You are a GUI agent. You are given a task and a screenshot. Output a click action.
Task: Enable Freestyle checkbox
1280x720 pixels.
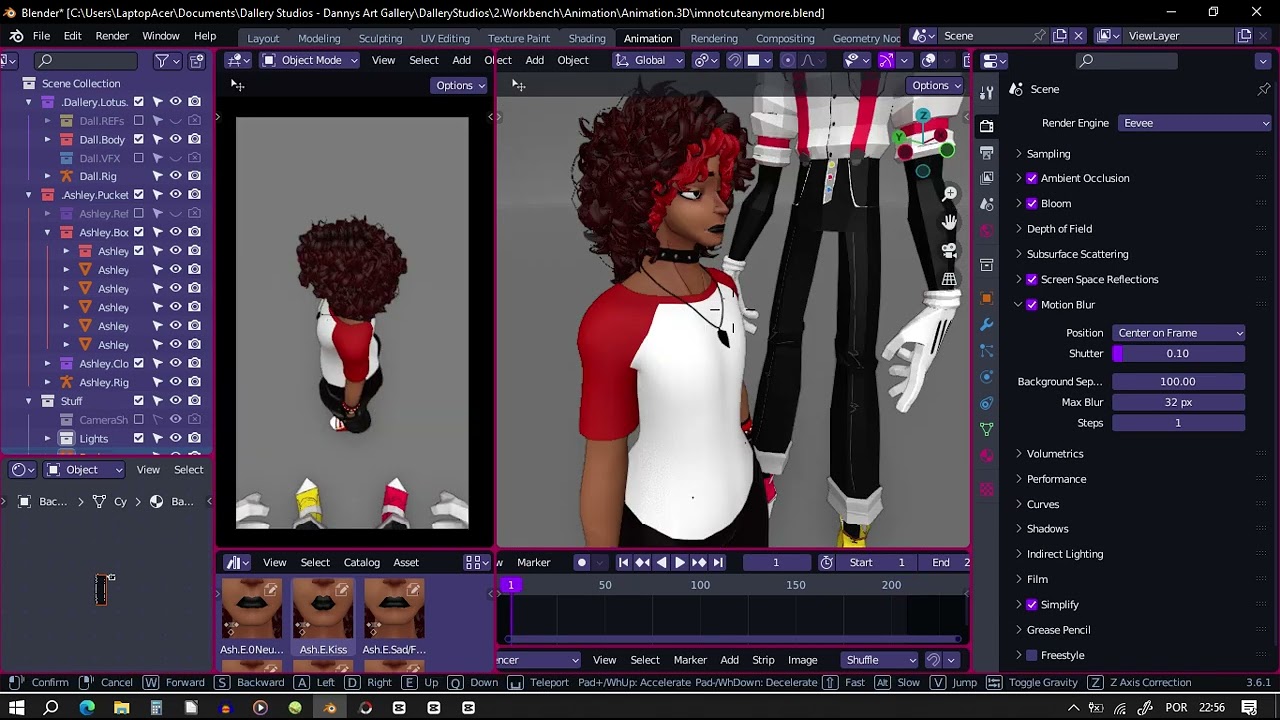[x=1032, y=655]
